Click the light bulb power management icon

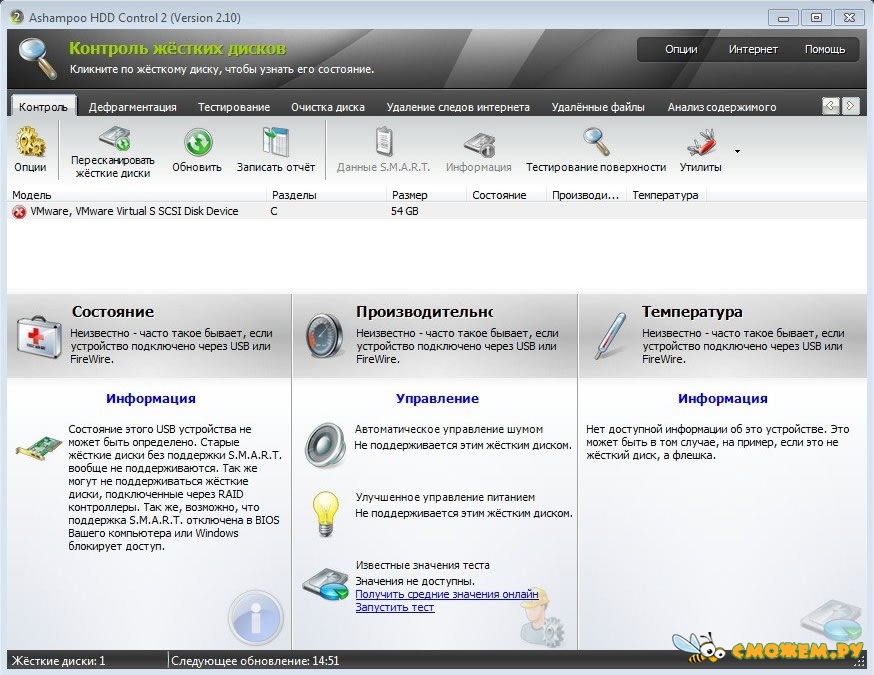point(326,513)
